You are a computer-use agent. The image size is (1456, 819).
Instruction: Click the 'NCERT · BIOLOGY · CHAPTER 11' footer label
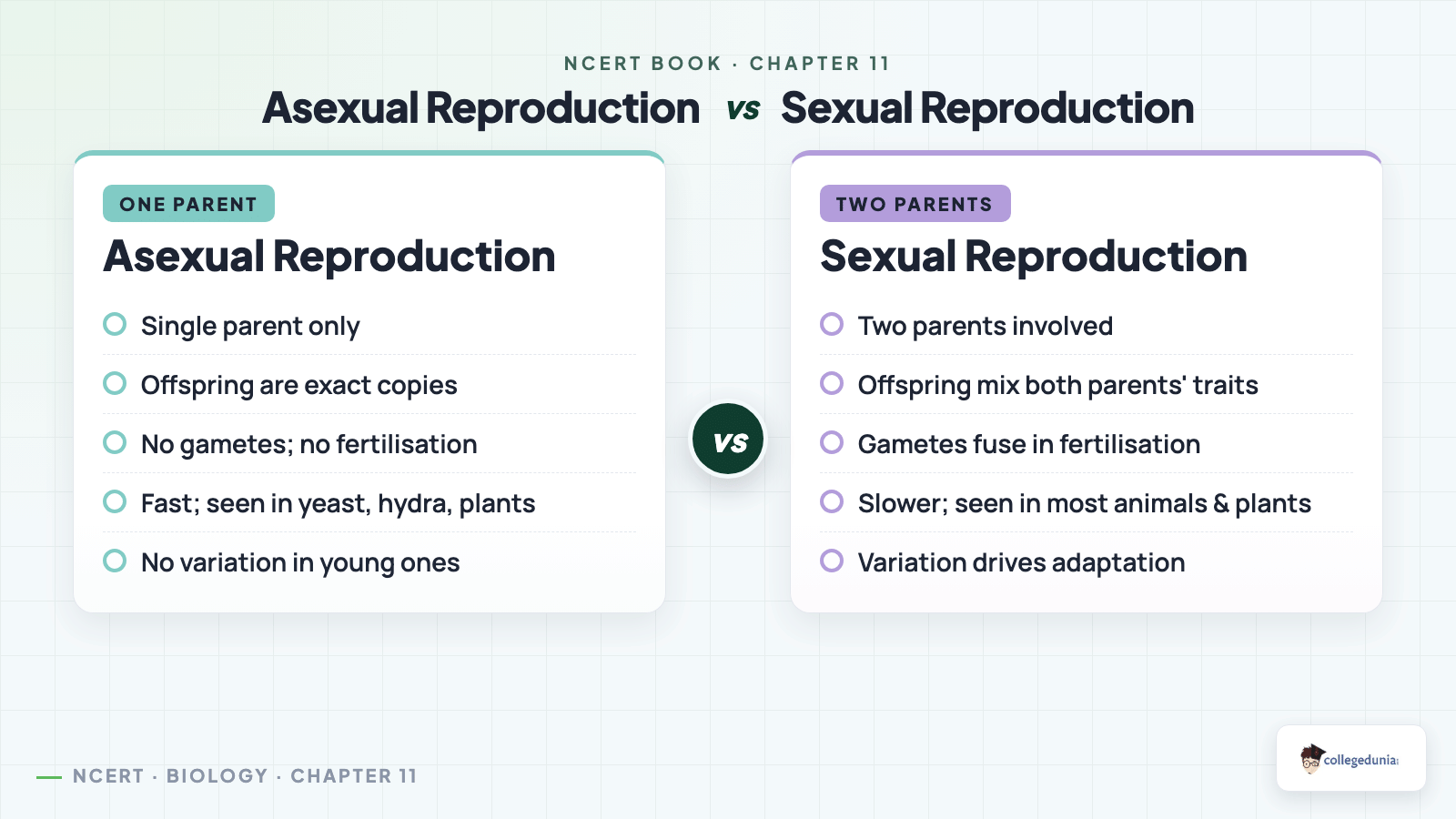[245, 776]
